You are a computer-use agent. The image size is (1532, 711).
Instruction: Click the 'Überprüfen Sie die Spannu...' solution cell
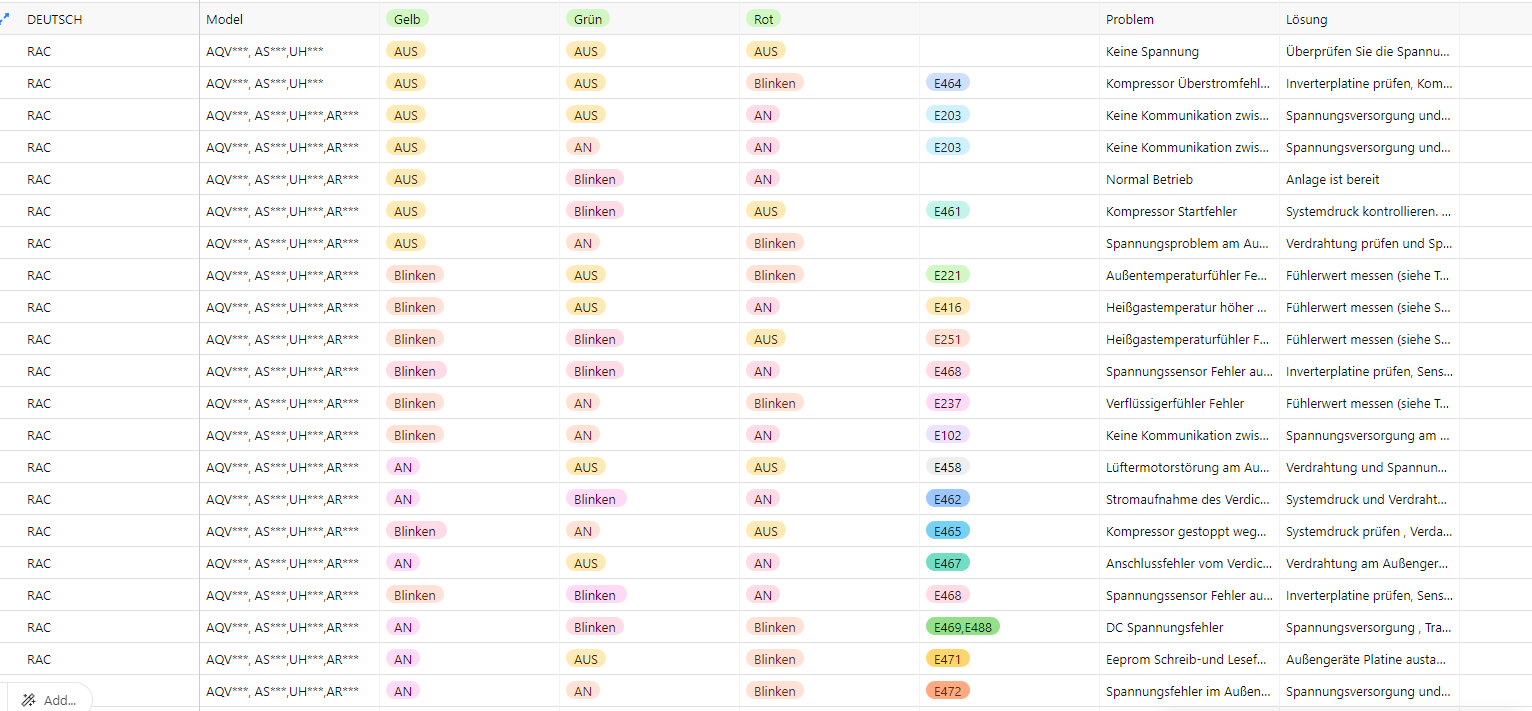pos(1369,51)
